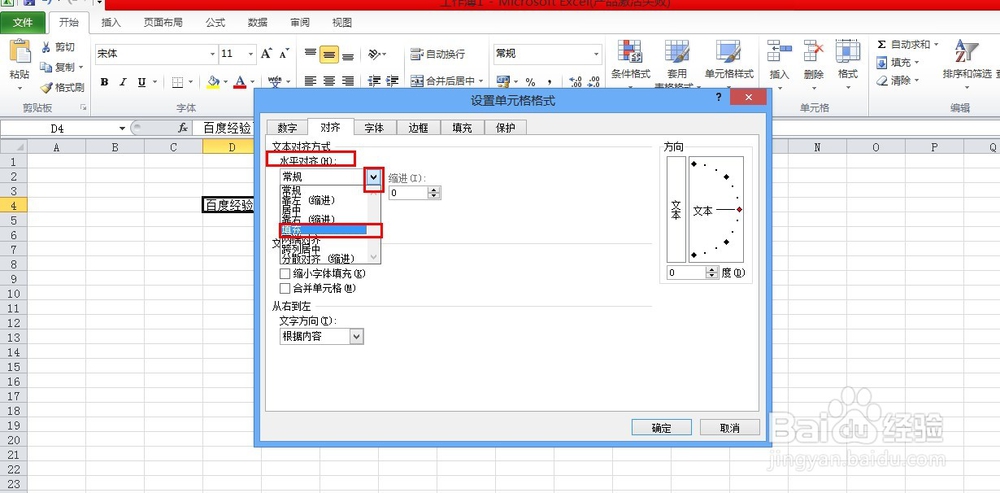Click the Decrease Indent icon
The width and height of the screenshot is (1000, 493).
click(x=374, y=81)
